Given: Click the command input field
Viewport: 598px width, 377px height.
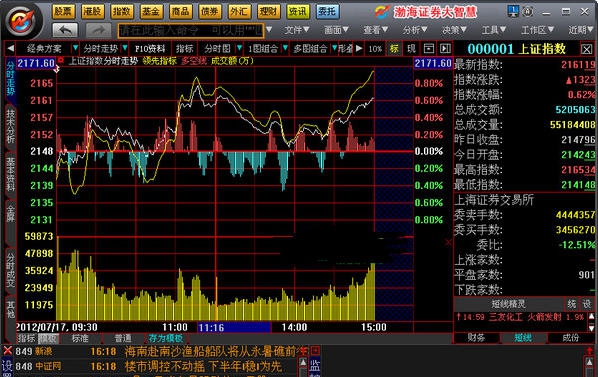Looking at the screenshot, I should click(x=191, y=30).
